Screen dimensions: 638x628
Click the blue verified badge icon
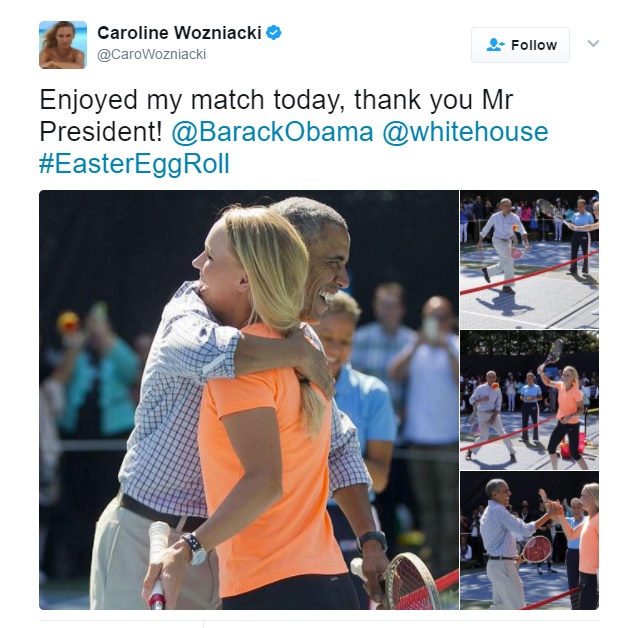pos(273,33)
